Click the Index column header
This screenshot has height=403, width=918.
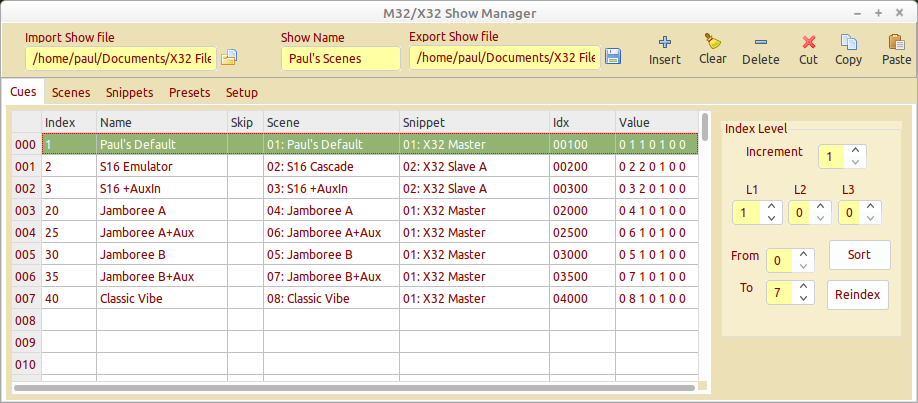coord(68,122)
